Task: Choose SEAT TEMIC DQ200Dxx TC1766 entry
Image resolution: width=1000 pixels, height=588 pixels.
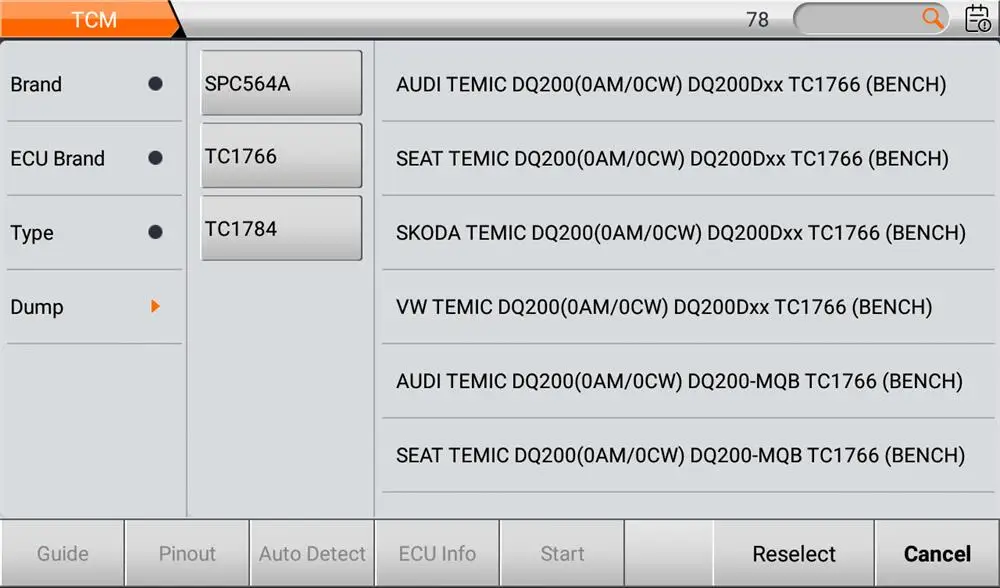Action: (688, 158)
